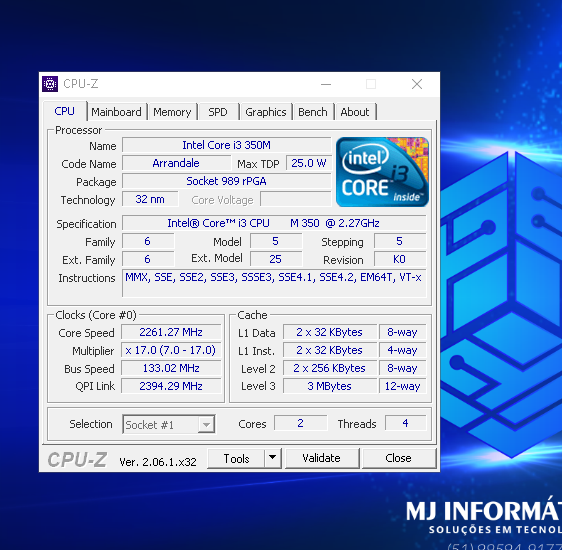Click the Code Name value 'Arrandale'
This screenshot has height=550, width=562.
pos(176,163)
